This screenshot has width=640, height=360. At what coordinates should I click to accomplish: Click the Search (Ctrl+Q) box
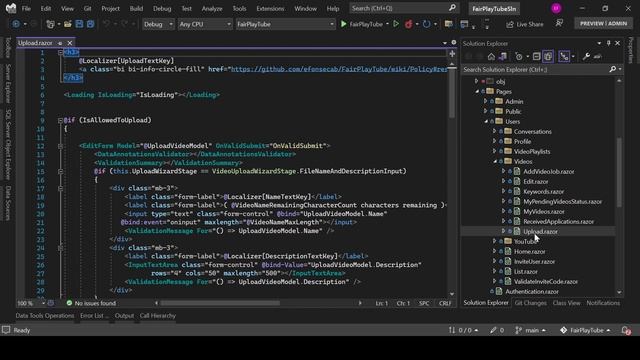(403, 8)
